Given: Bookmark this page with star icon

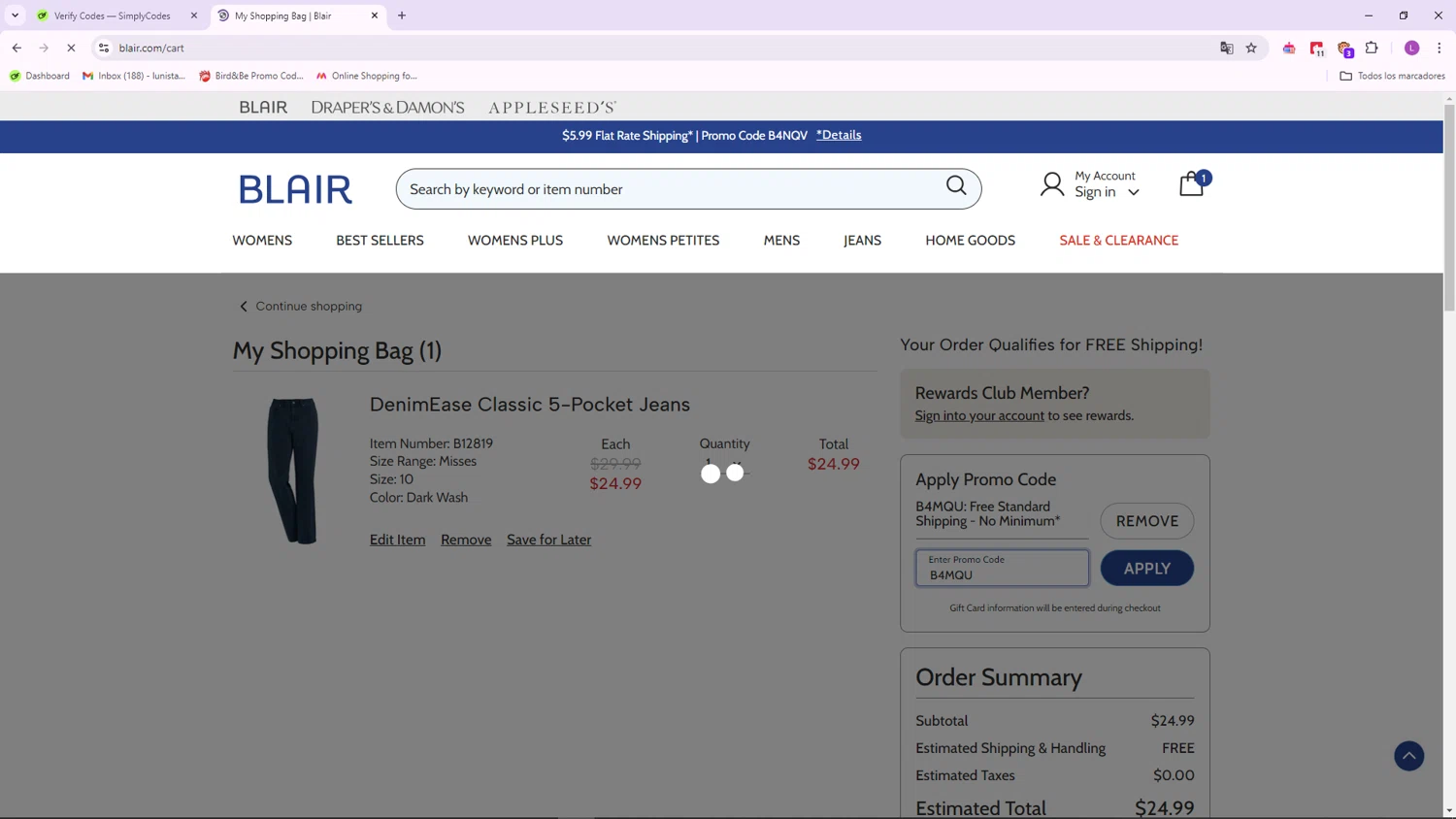Looking at the screenshot, I should click(1251, 48).
